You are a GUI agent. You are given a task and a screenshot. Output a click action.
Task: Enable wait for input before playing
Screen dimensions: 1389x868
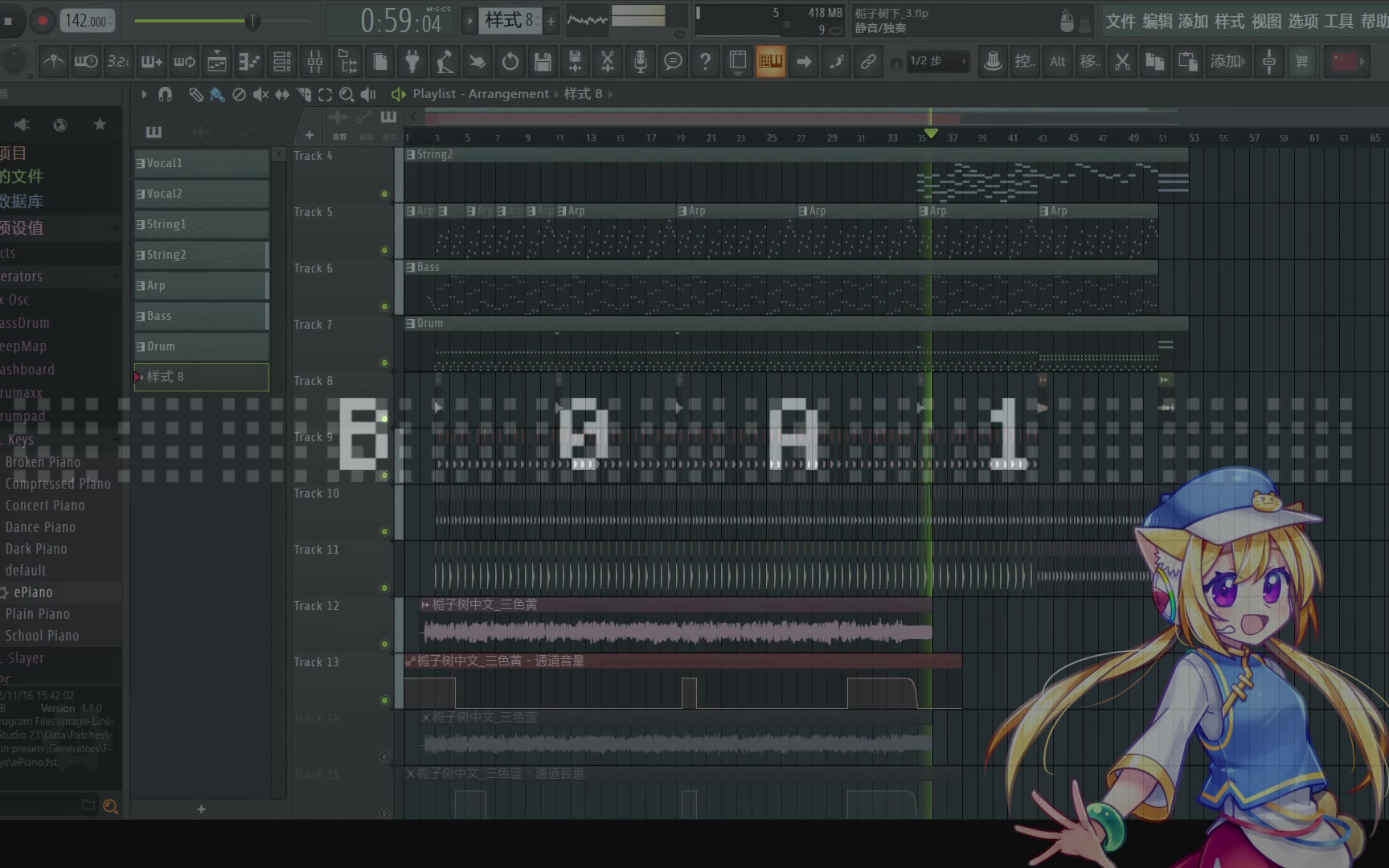86,61
